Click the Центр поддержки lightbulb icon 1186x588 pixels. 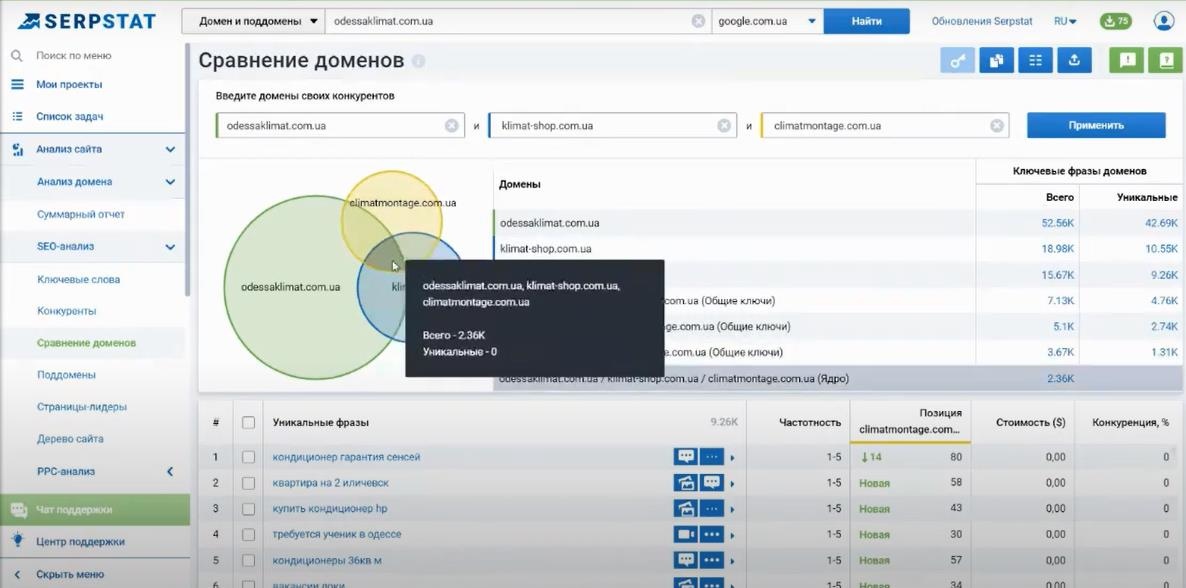pyautogui.click(x=18, y=540)
